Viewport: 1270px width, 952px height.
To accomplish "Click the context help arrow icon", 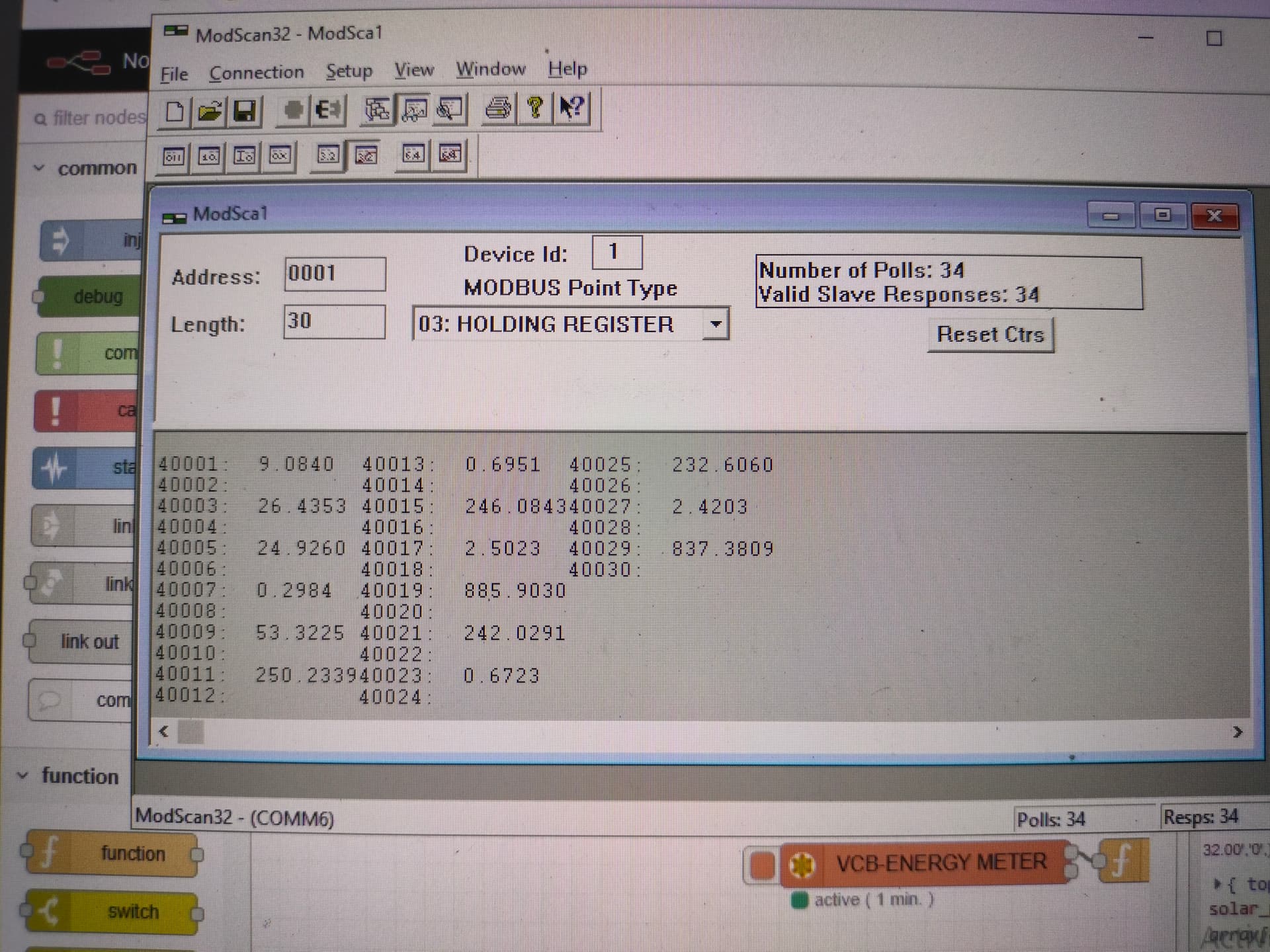I will tap(571, 107).
